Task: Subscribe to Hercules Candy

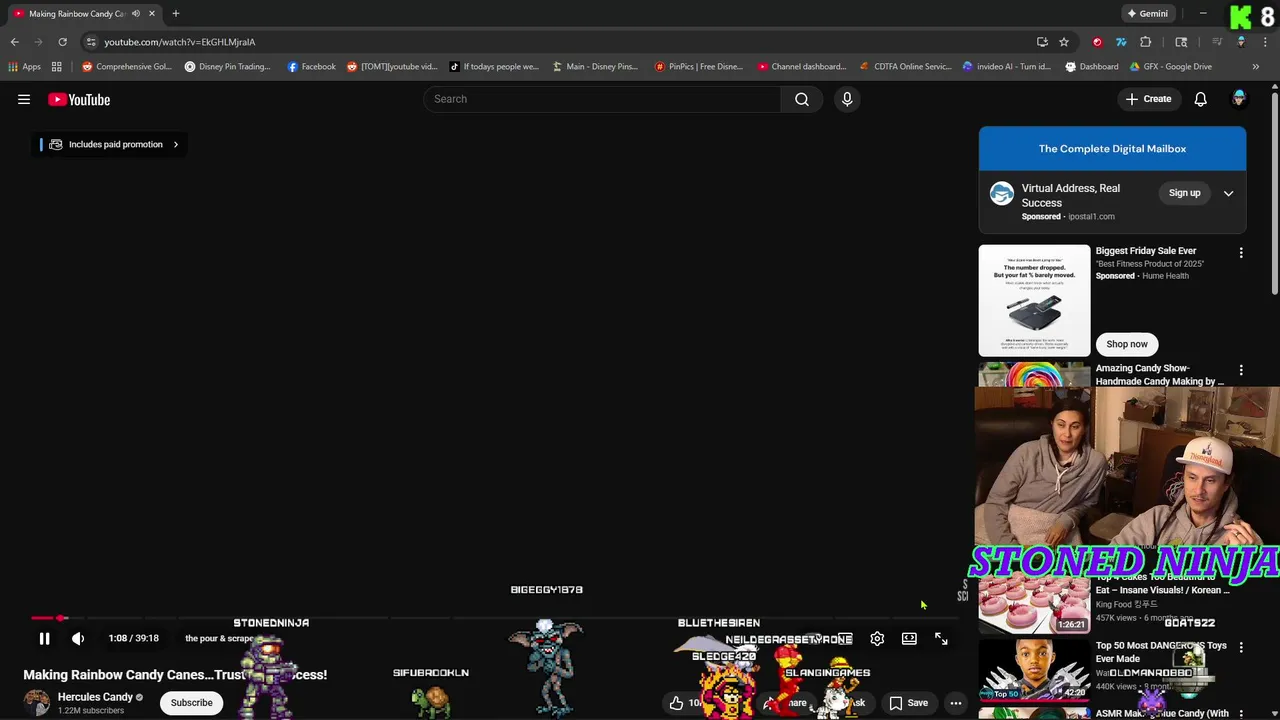Action: (191, 703)
